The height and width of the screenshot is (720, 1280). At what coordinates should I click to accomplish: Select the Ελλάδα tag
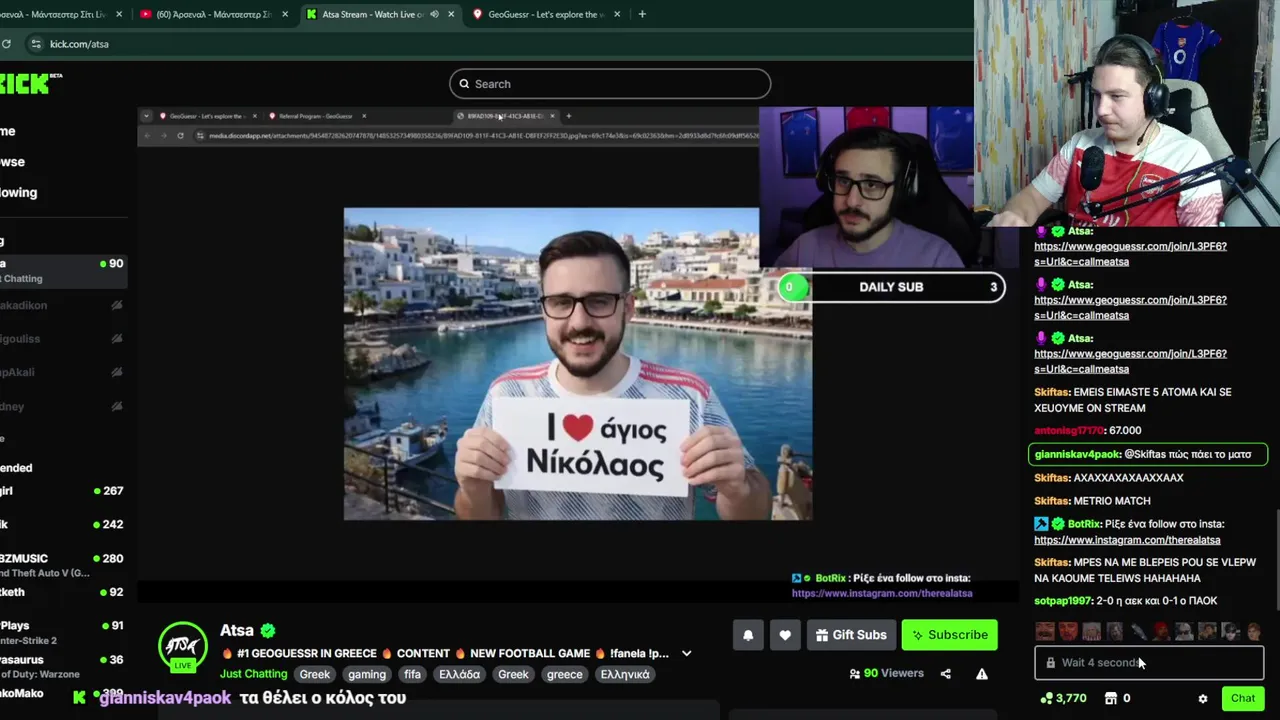point(460,674)
